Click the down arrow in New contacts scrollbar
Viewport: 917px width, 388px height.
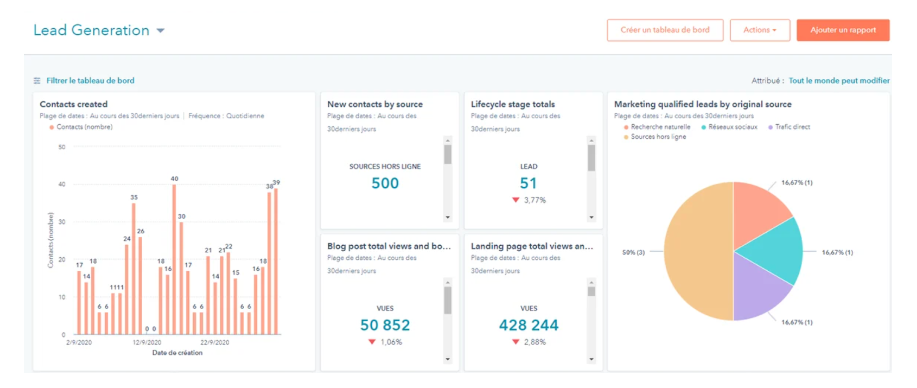448,217
